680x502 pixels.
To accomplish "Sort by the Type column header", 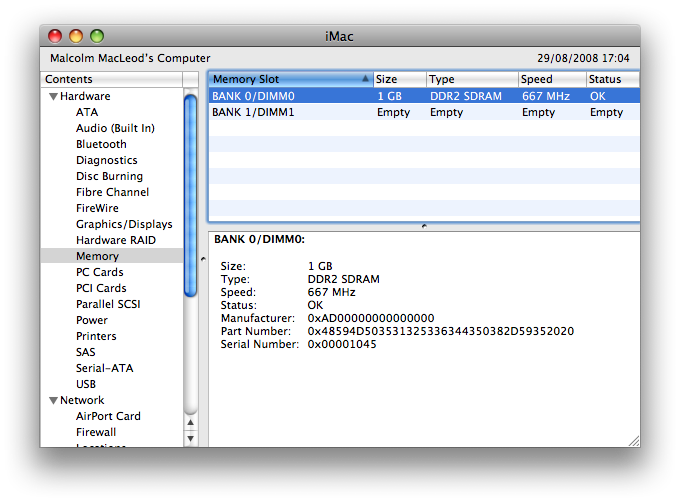I will pyautogui.click(x=472, y=79).
